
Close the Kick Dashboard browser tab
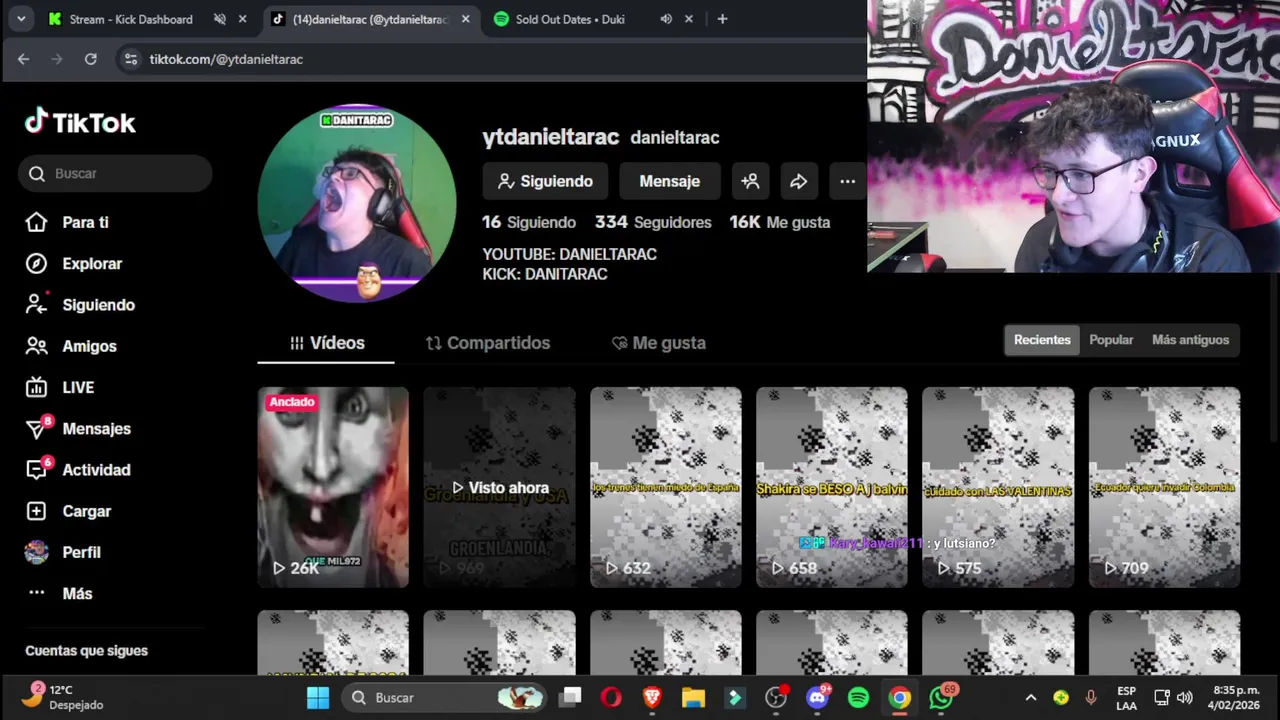point(242,19)
